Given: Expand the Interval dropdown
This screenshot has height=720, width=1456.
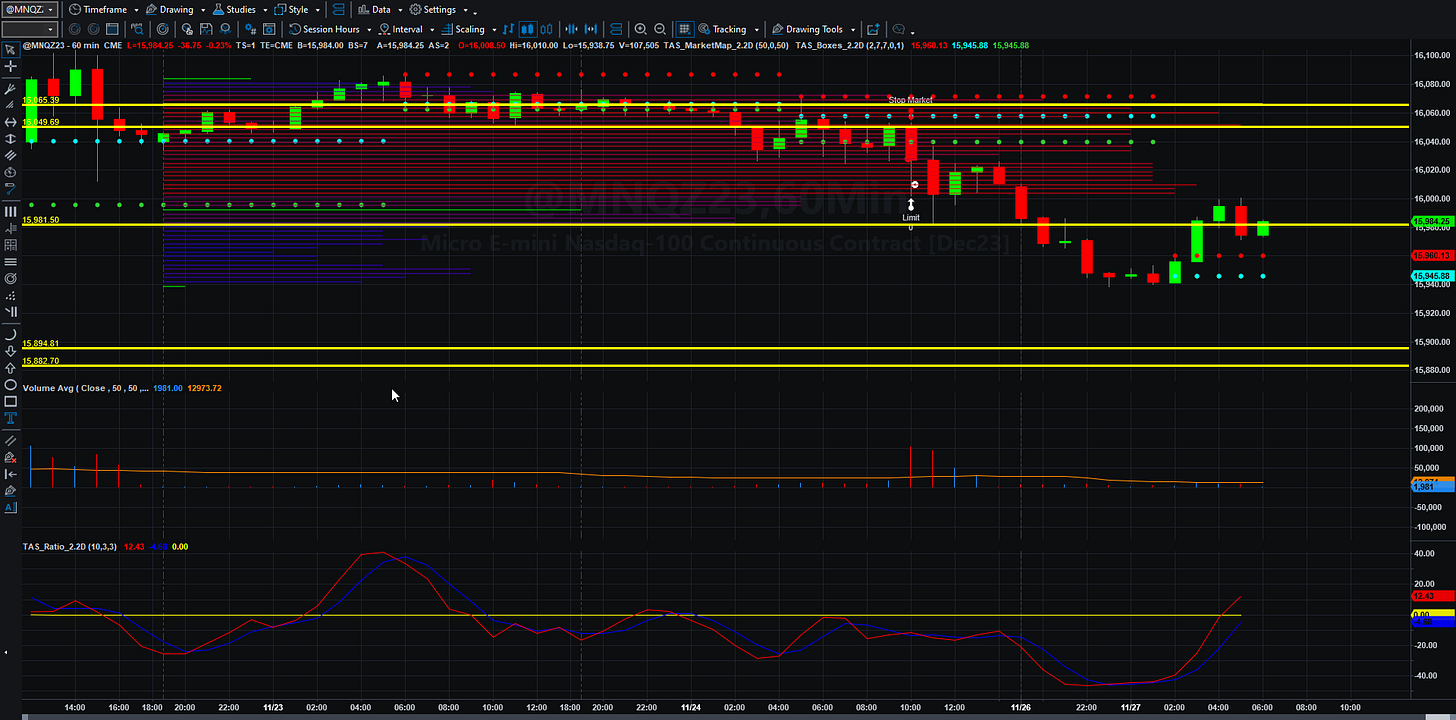Looking at the screenshot, I should (x=407, y=29).
